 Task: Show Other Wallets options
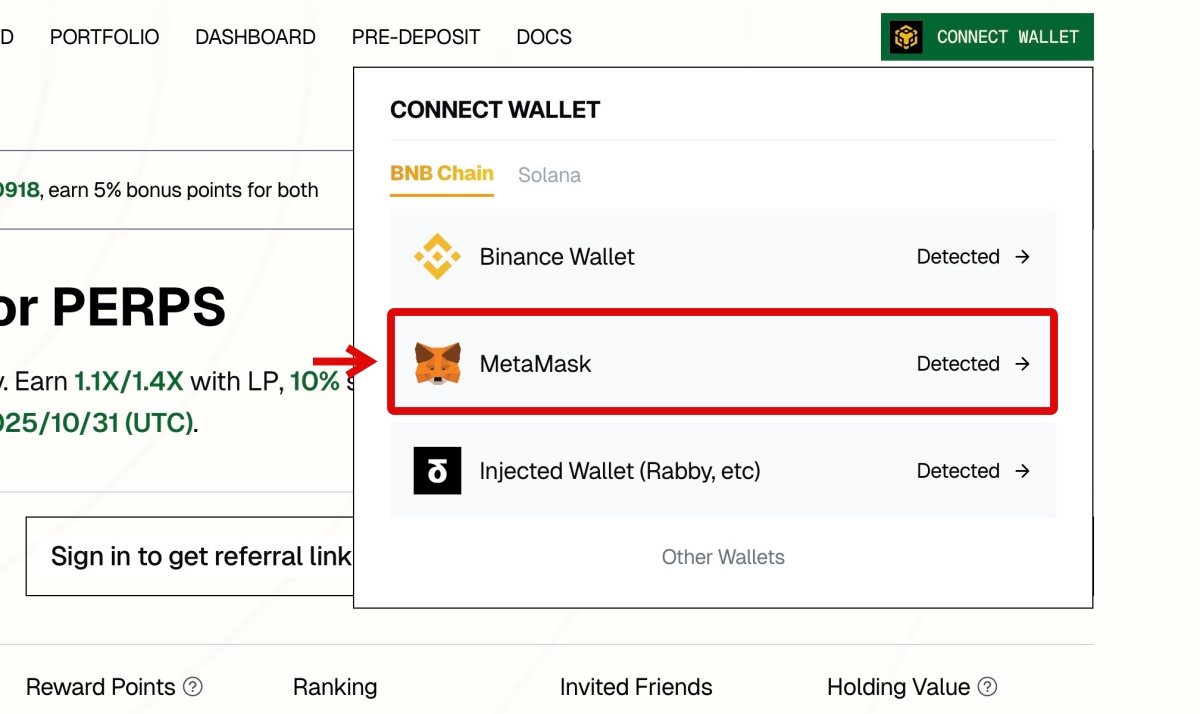click(723, 557)
